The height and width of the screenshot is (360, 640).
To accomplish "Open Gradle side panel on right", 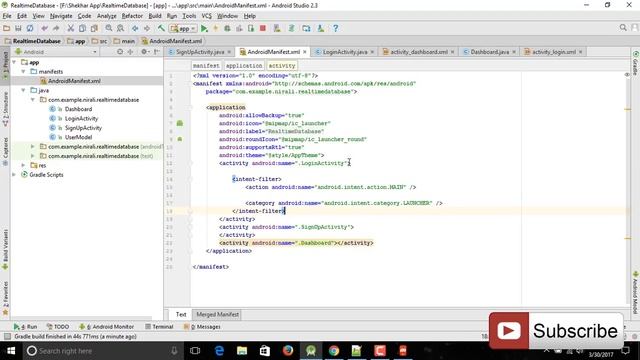I will [636, 63].
